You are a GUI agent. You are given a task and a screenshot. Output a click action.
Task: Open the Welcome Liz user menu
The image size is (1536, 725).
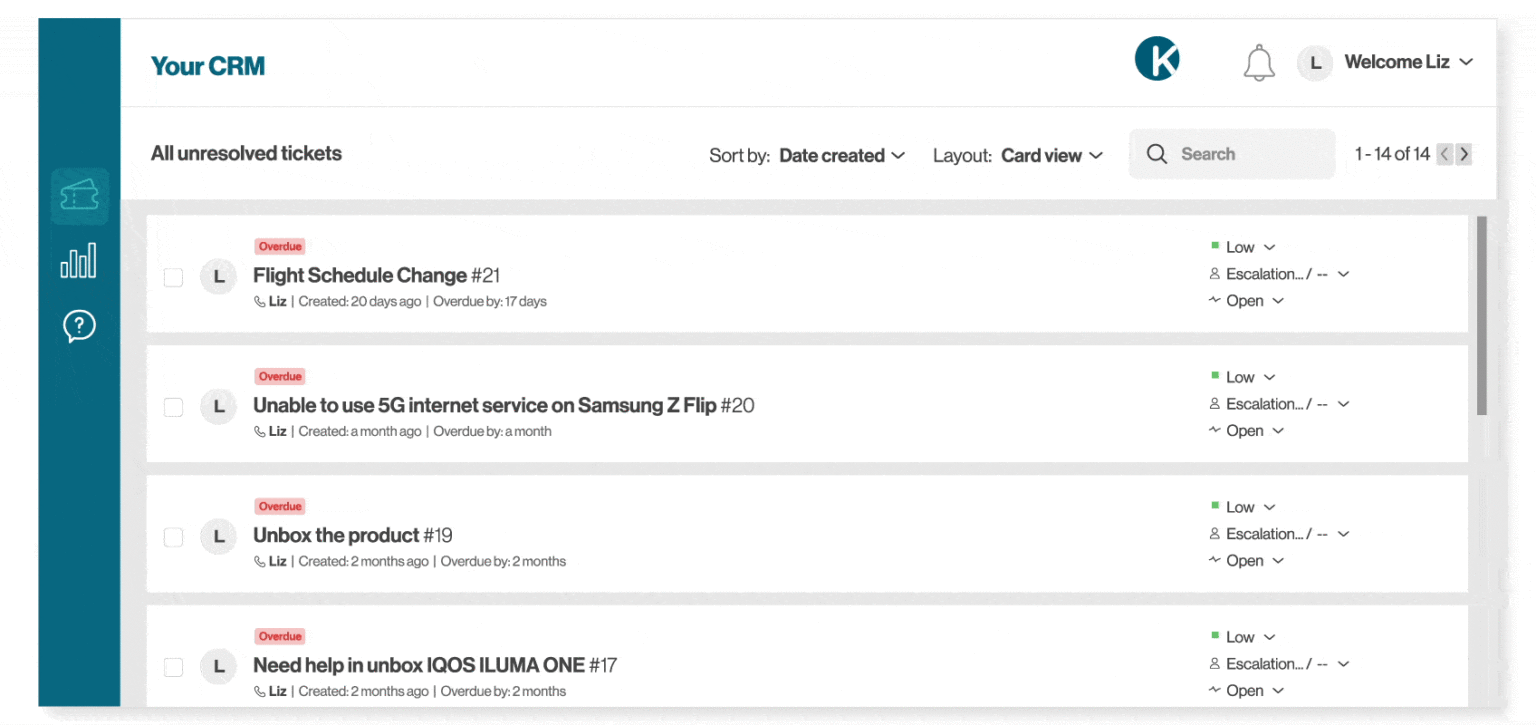point(1408,62)
